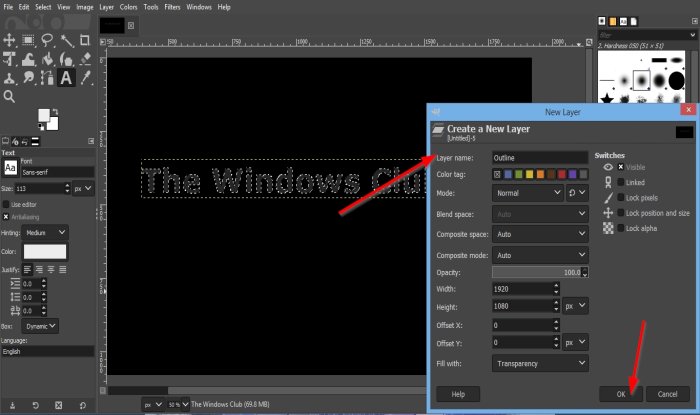Image resolution: width=700 pixels, height=415 pixels.
Task: Select the Eraser tool
Action: click(x=85, y=59)
